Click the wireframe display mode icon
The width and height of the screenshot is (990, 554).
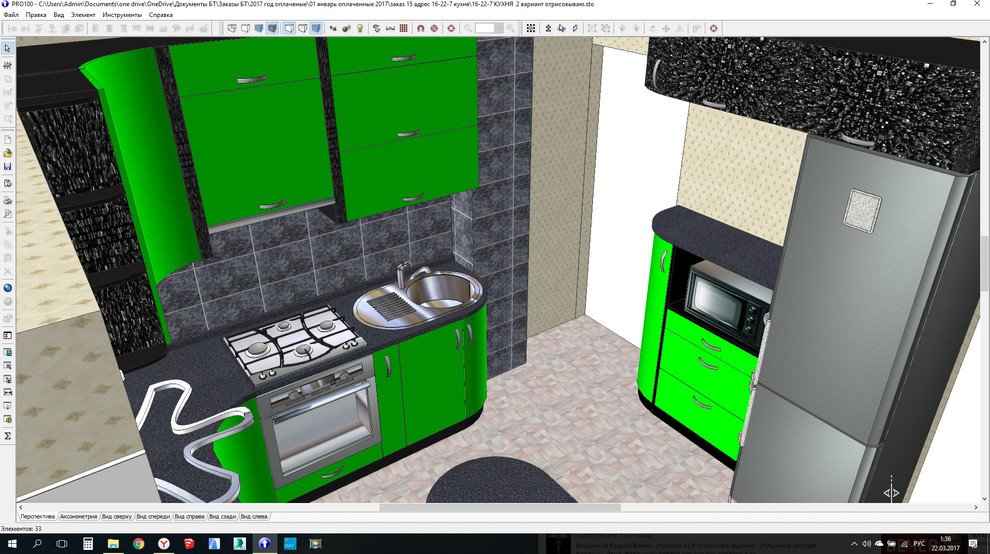pos(231,28)
